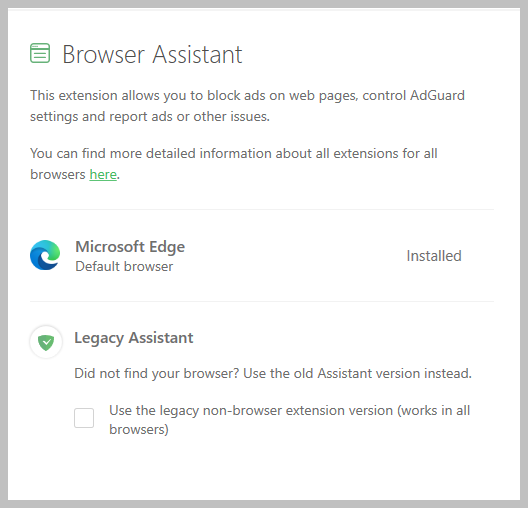Select the Microsoft Edge browser name

tap(130, 247)
